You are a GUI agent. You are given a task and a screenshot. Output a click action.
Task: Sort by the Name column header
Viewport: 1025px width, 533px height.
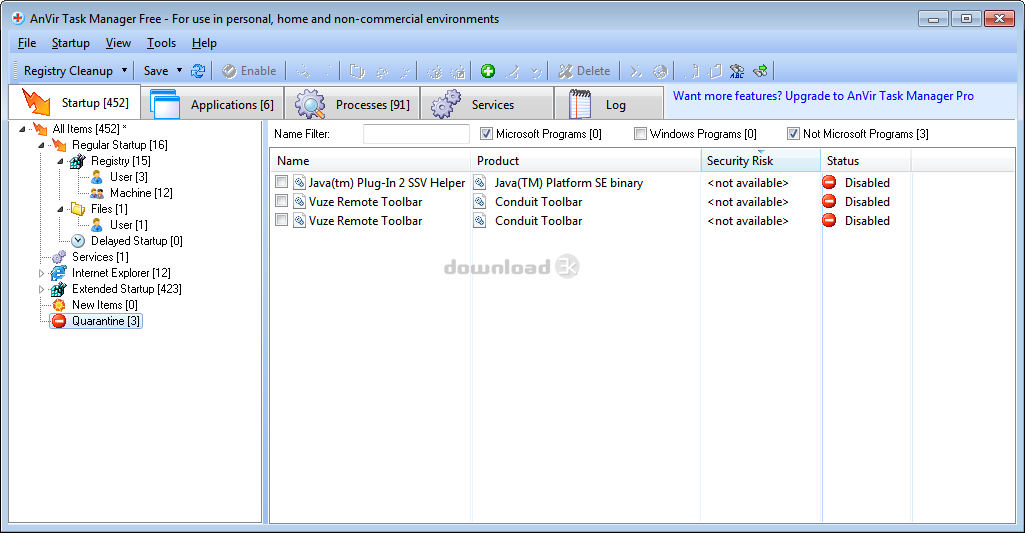[370, 161]
